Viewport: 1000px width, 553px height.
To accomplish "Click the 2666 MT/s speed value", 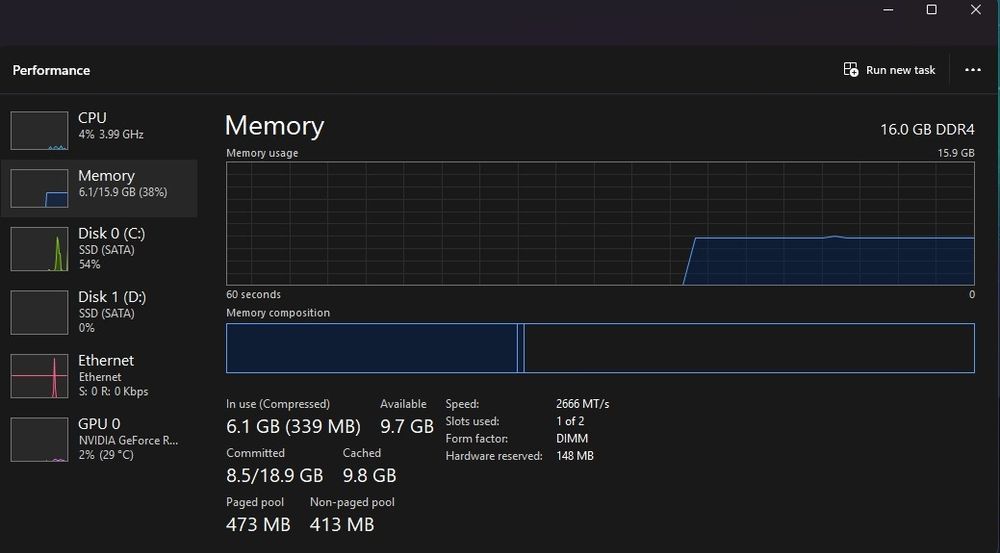I will pyautogui.click(x=582, y=404).
